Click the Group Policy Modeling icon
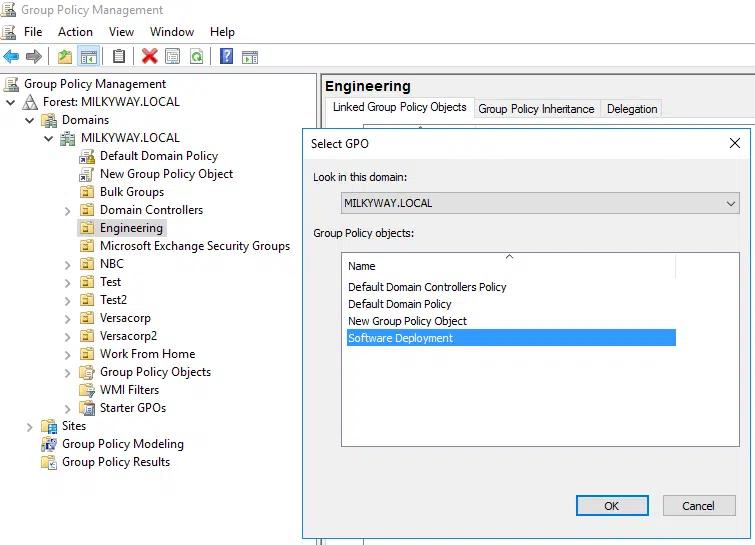This screenshot has height=545, width=755. coord(49,444)
